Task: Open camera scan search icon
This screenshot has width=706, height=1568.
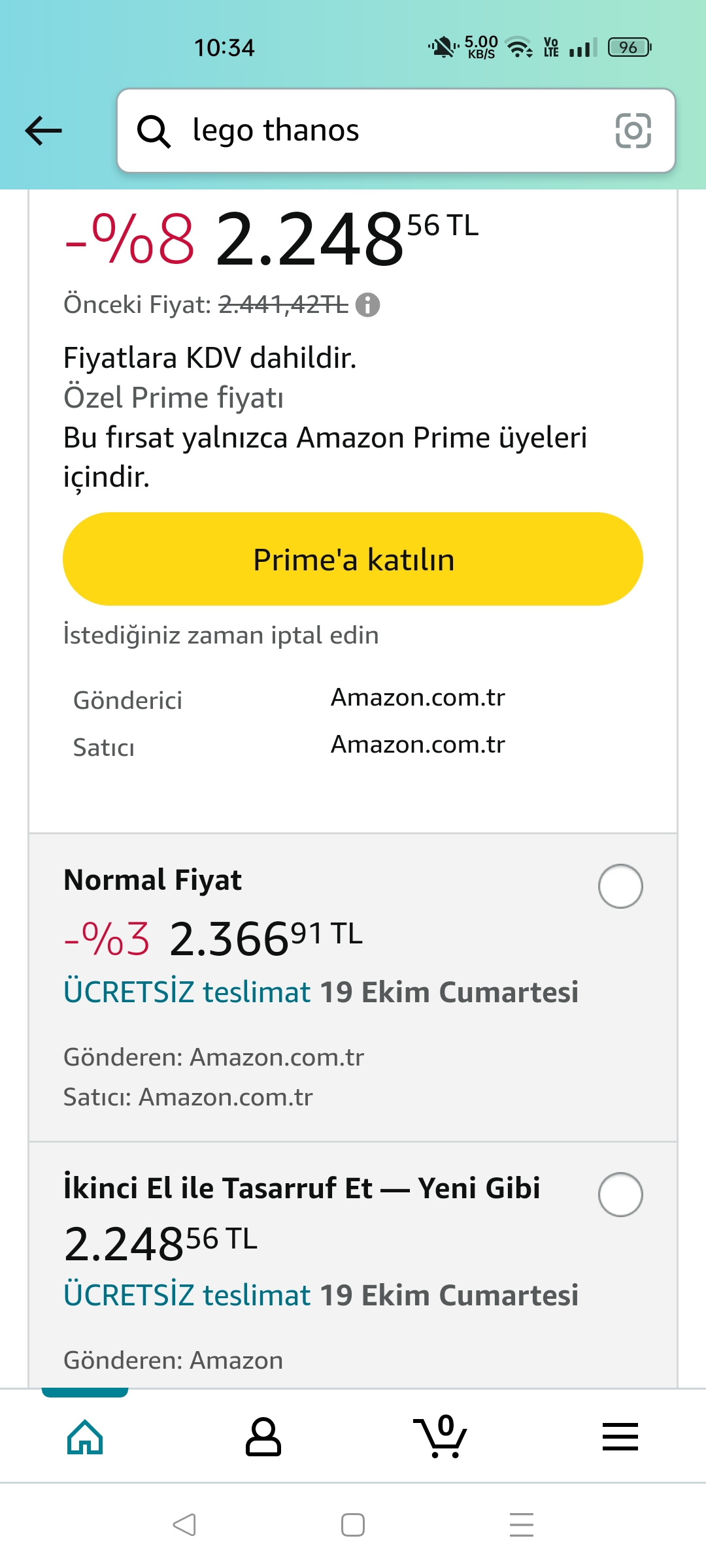Action: coord(633,131)
